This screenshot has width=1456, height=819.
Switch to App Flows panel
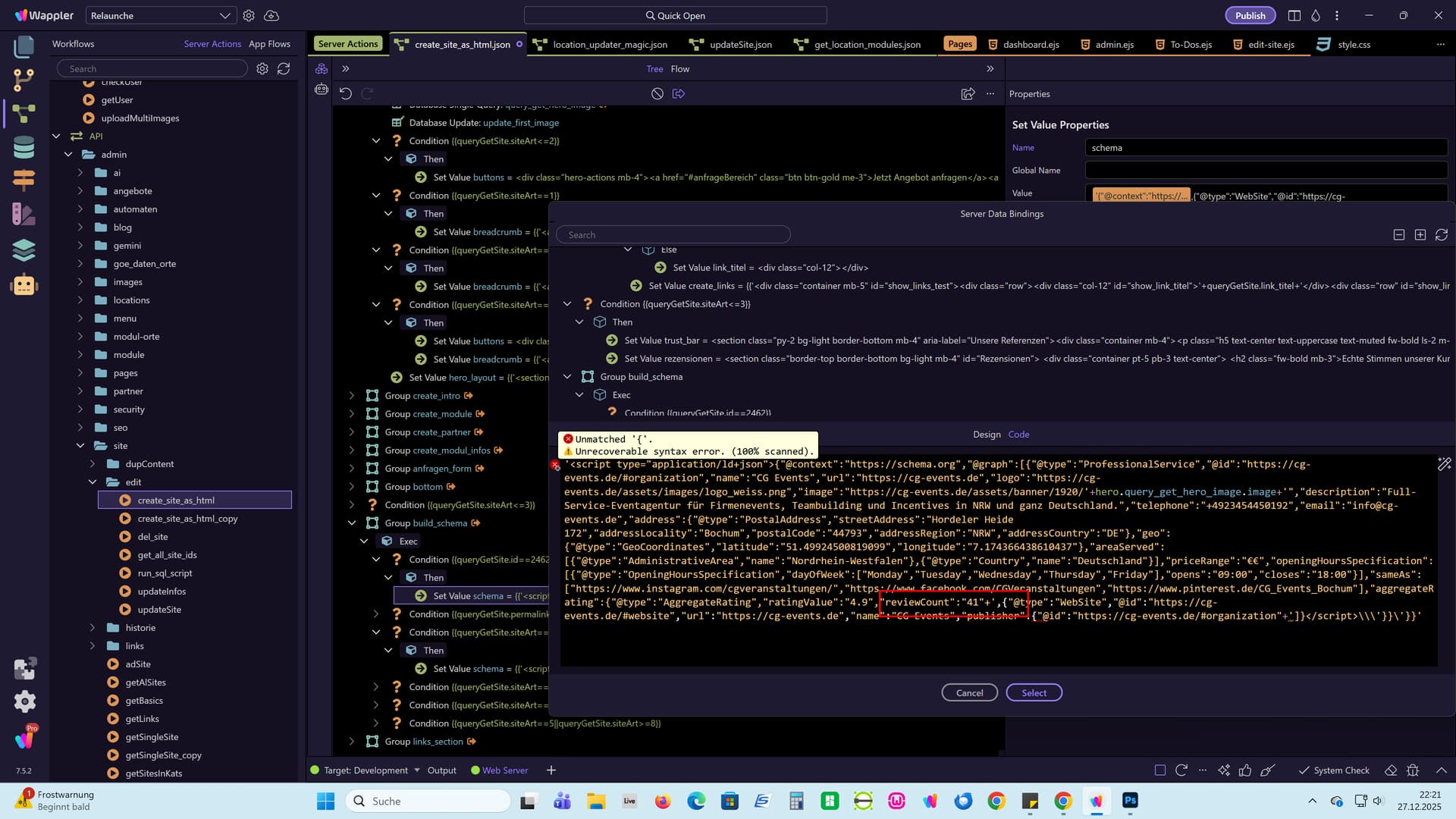(x=269, y=44)
